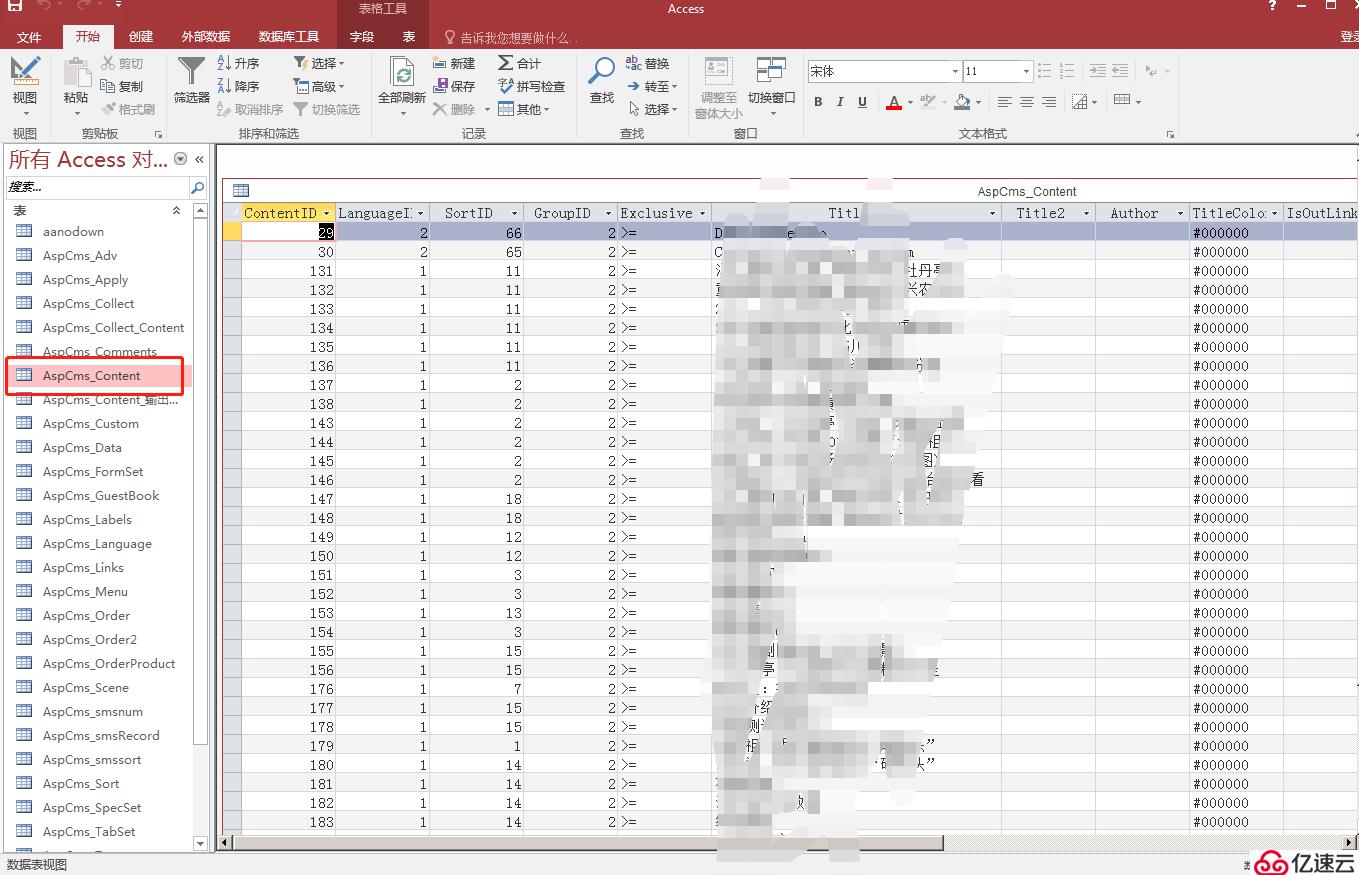Click the Switch Windows (切换窗口) icon
Viewport: 1359px width, 875px height.
pyautogui.click(x=771, y=71)
